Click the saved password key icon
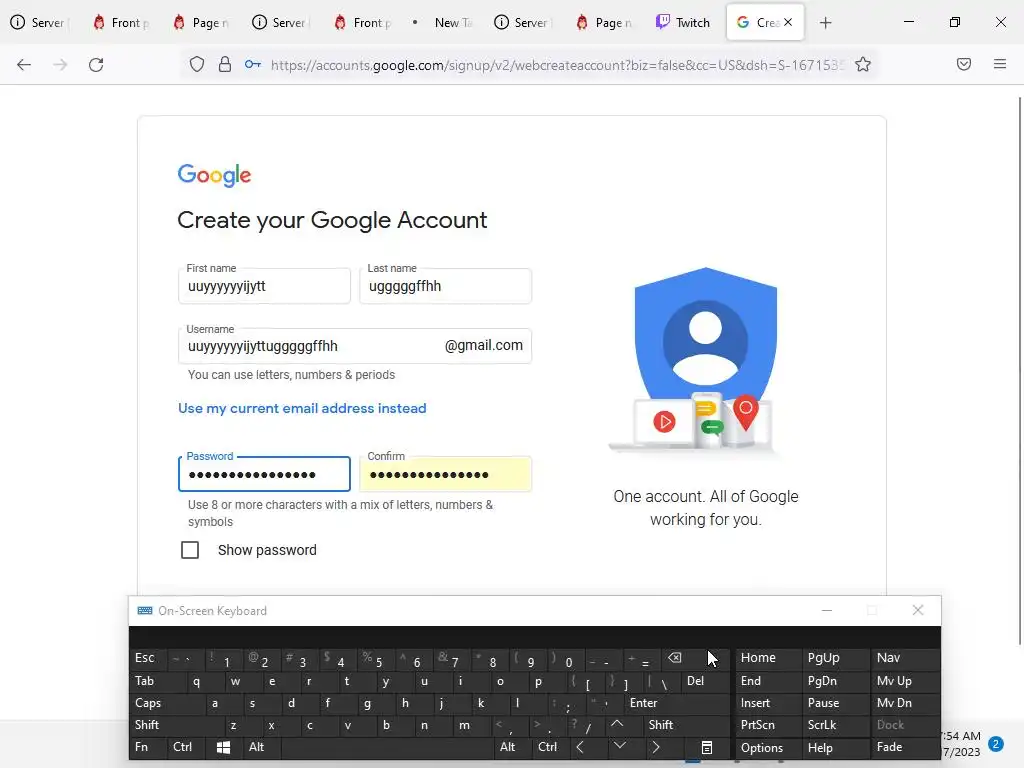The height and width of the screenshot is (768, 1024). (253, 64)
